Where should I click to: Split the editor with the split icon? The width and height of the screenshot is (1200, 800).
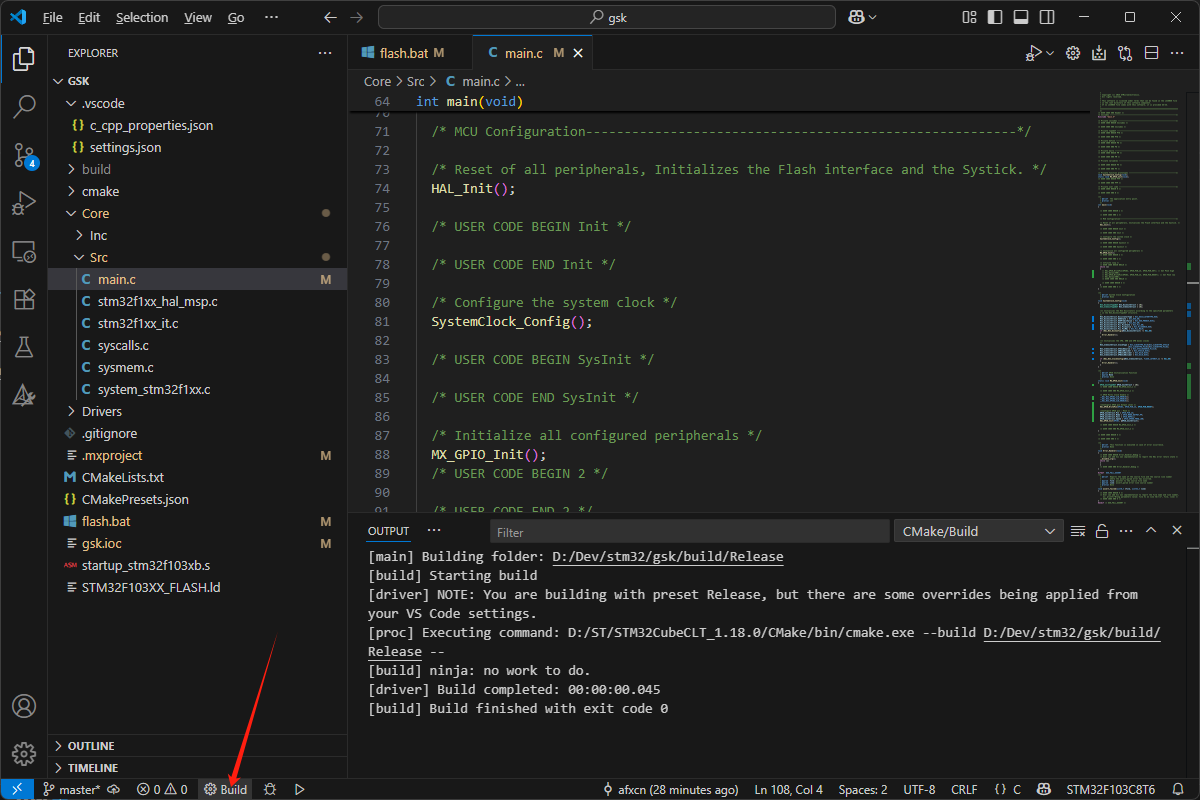coord(1151,53)
